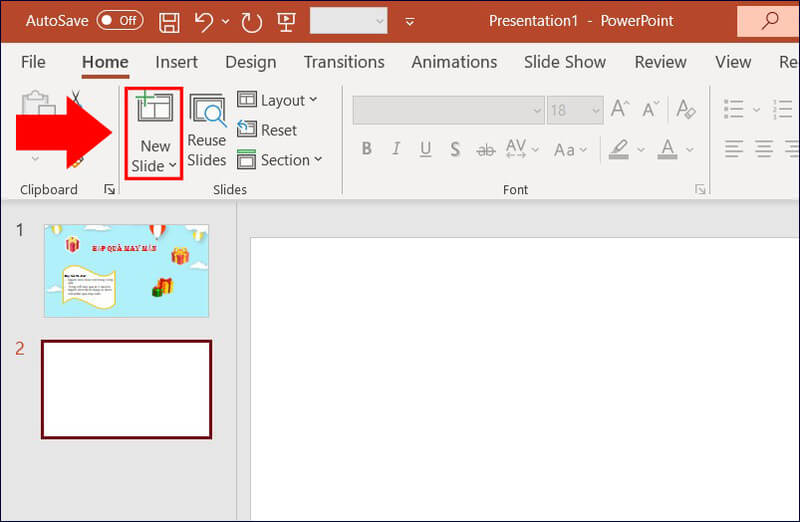Click the Font Color A icon
This screenshot has width=800, height=522.
coord(667,149)
